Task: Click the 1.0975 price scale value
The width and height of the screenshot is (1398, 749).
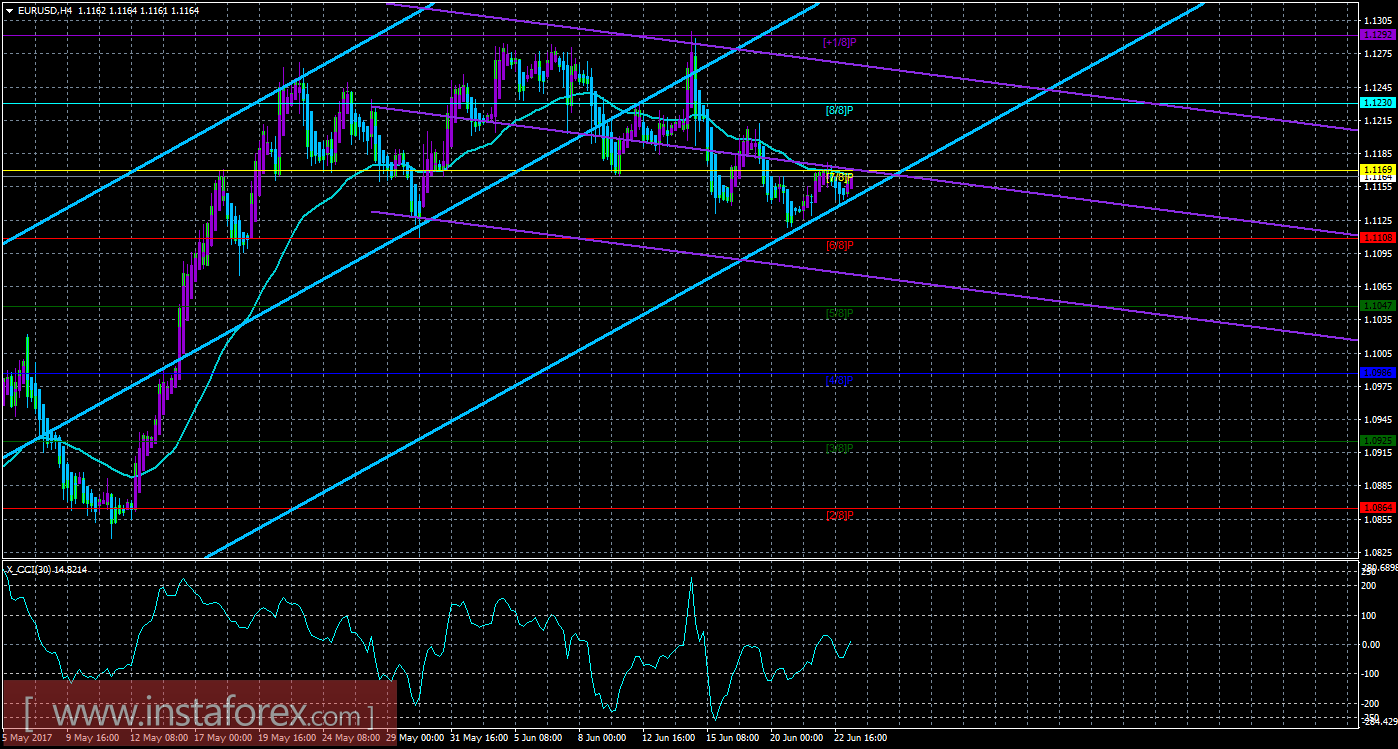Action: click(1378, 386)
